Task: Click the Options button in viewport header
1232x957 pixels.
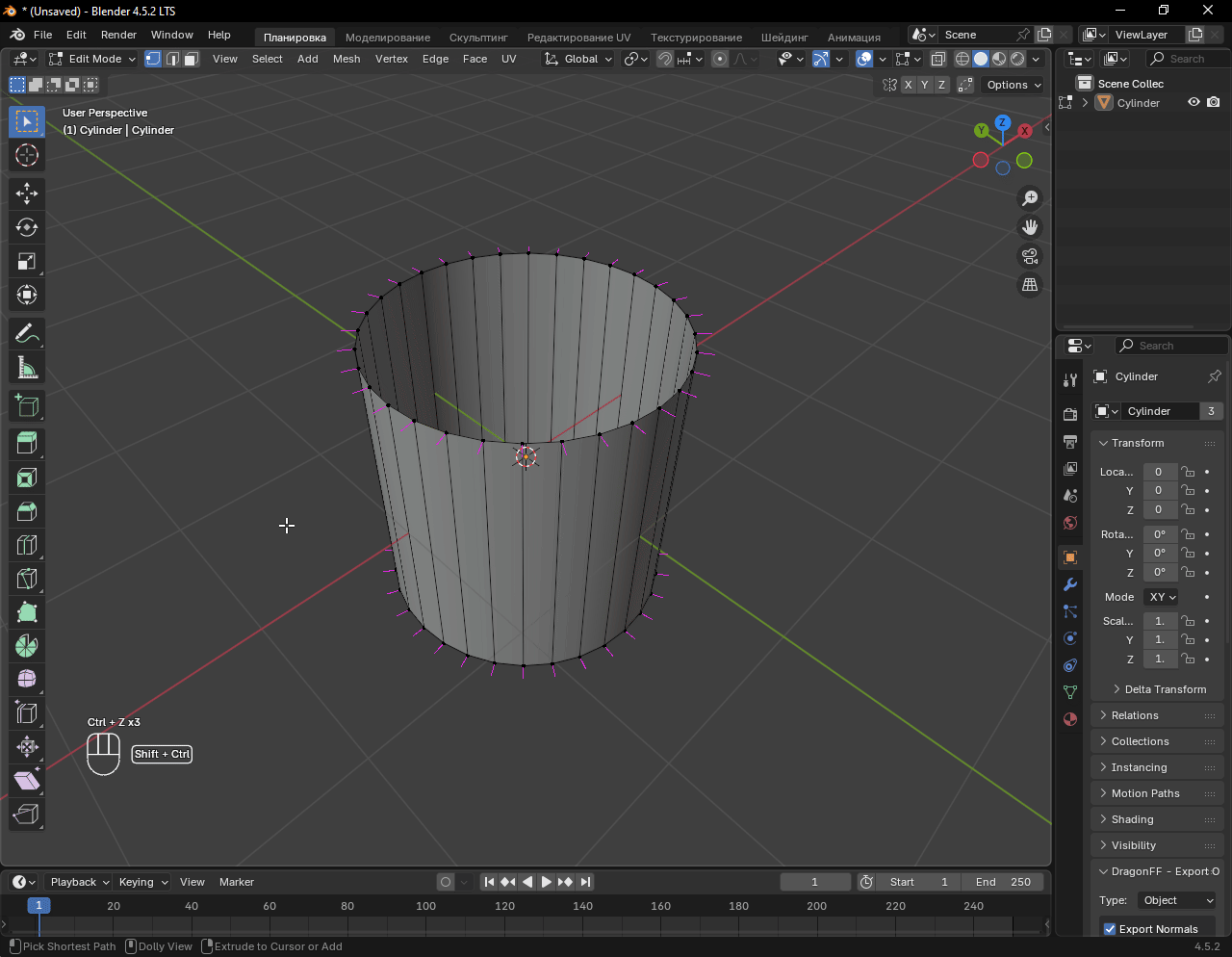Action: pyautogui.click(x=1014, y=85)
